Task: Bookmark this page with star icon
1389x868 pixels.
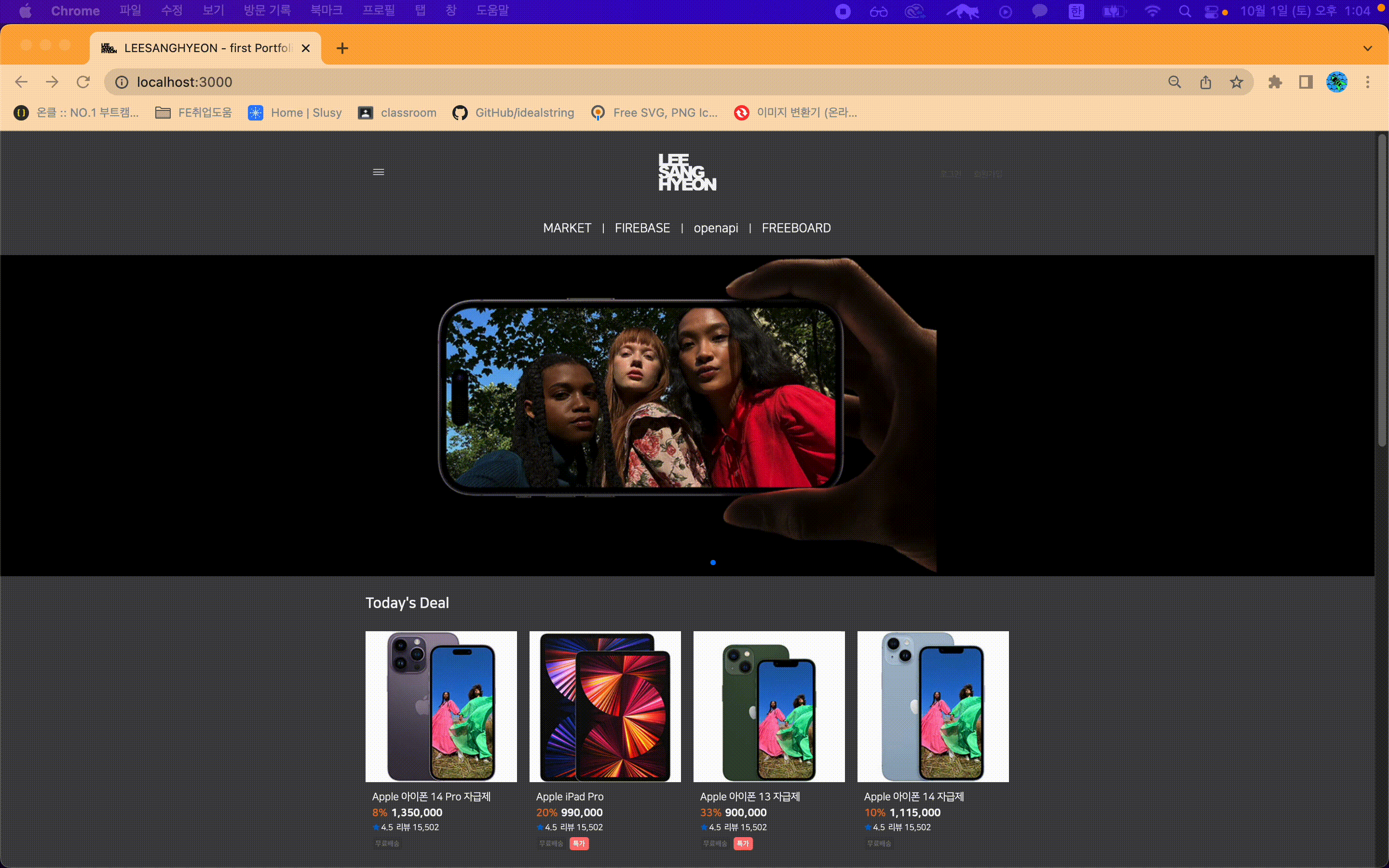Action: tap(1236, 82)
